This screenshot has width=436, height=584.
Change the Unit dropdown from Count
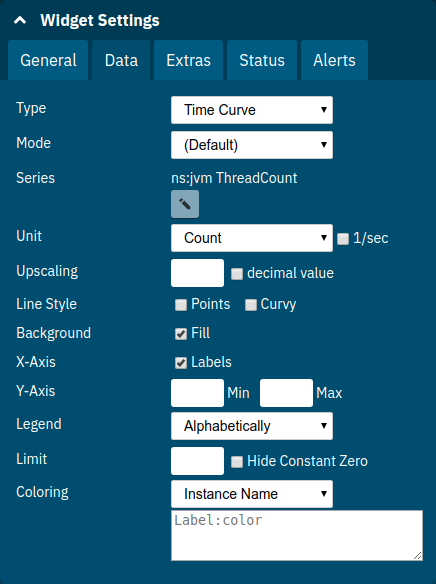coord(252,238)
